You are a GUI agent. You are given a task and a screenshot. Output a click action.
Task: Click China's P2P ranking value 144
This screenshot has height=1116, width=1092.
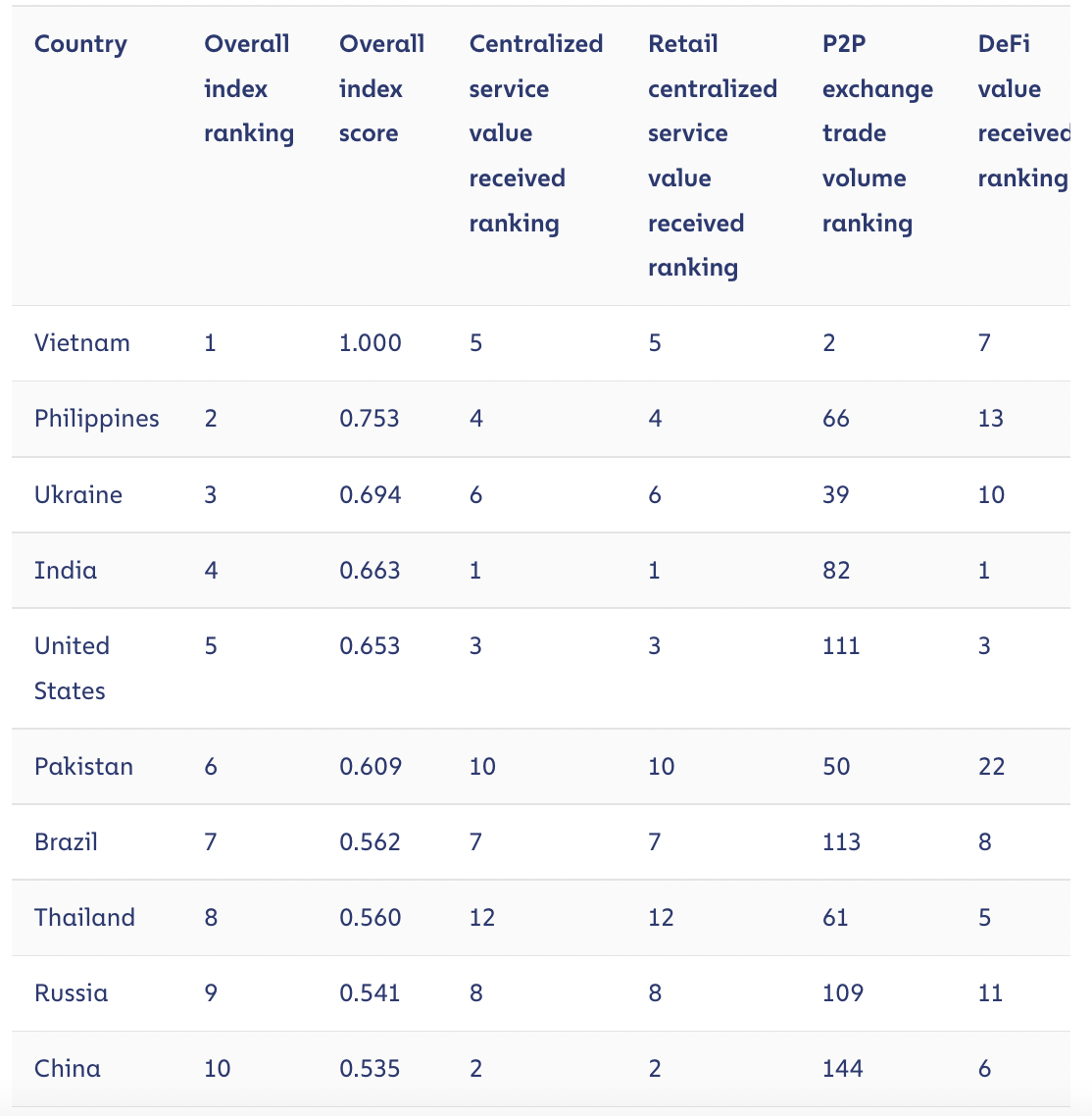[842, 1068]
